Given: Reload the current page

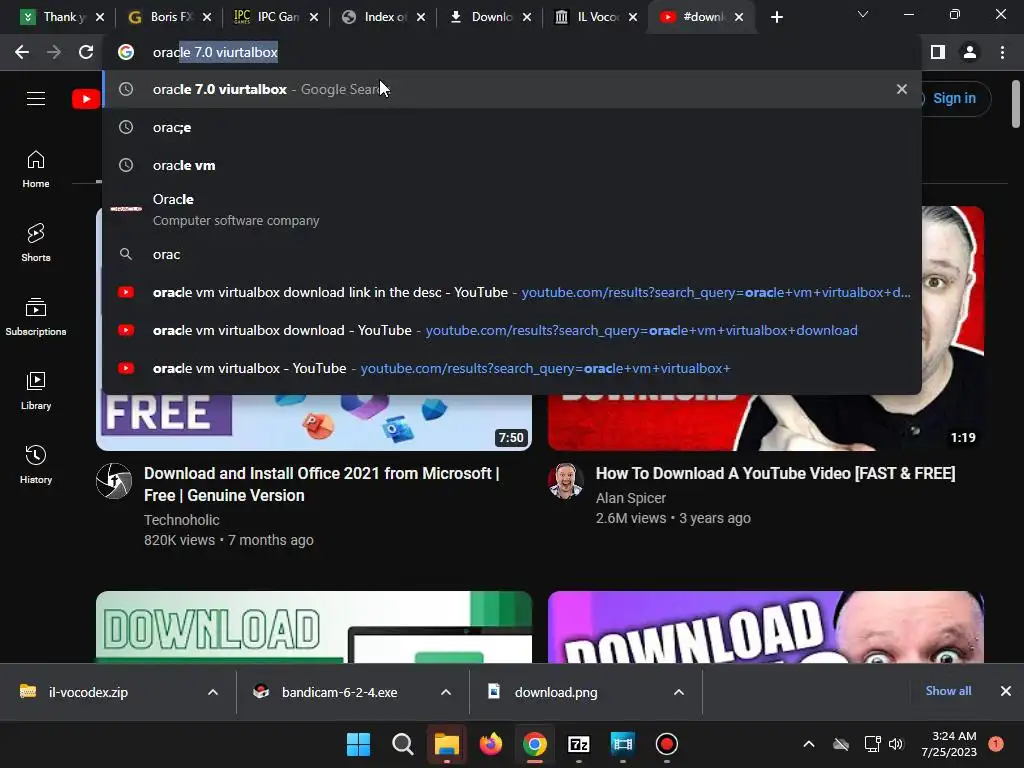Looking at the screenshot, I should [86, 52].
